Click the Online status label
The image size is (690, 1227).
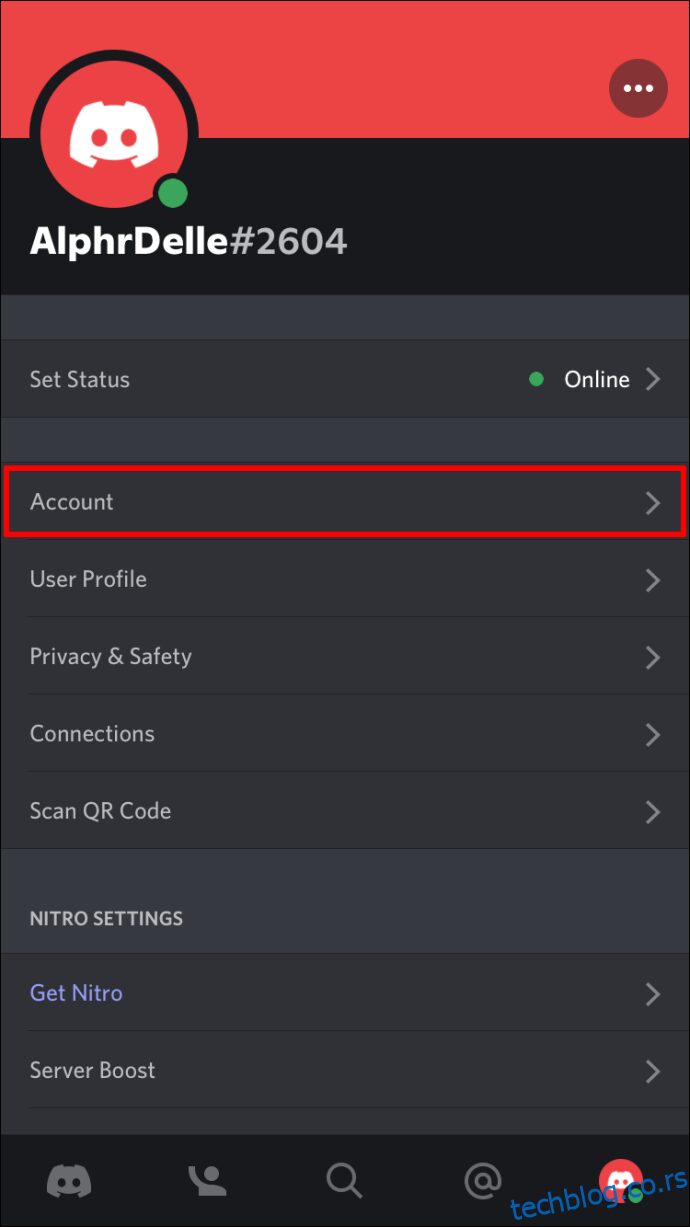597,379
